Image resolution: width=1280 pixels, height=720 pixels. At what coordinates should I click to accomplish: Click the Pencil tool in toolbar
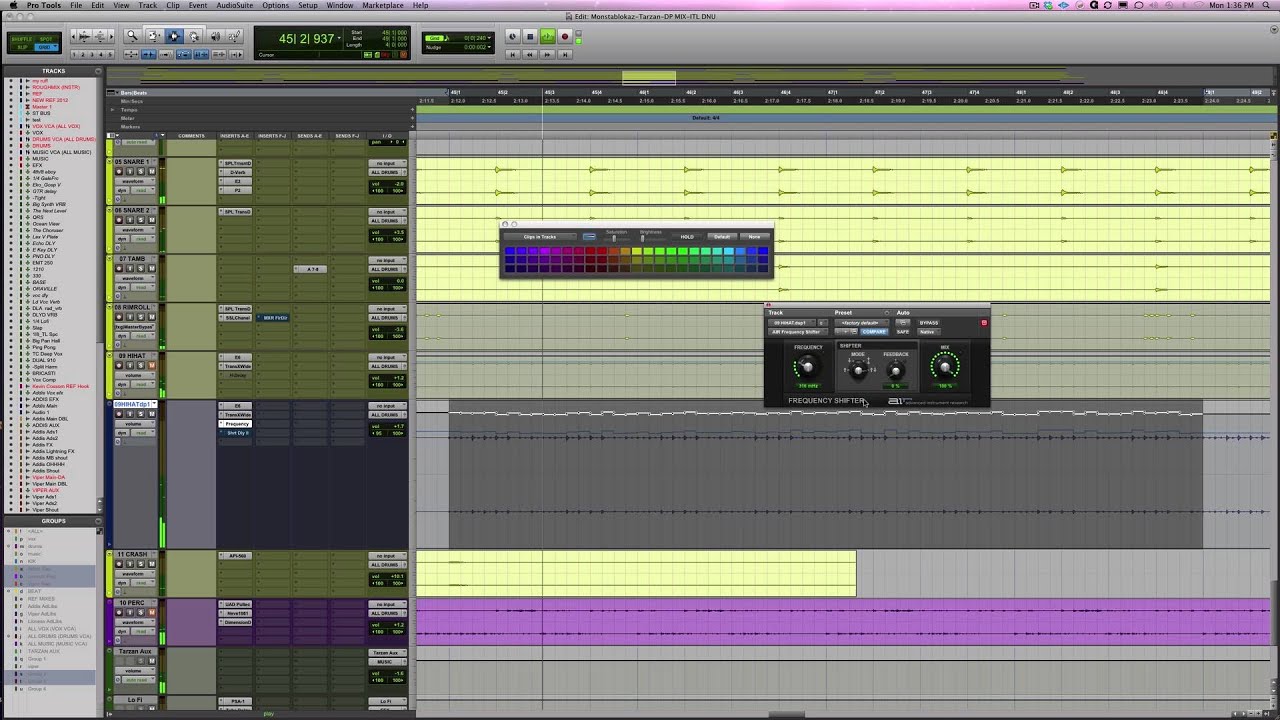coord(235,36)
